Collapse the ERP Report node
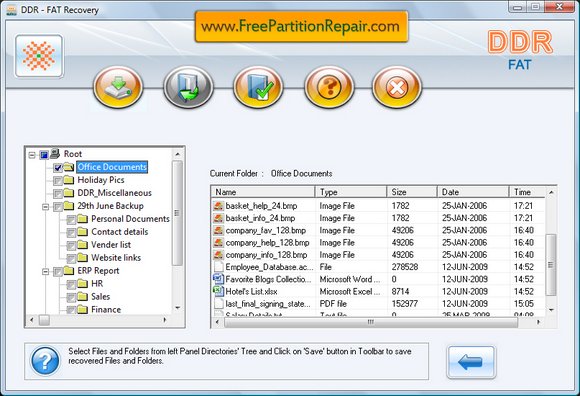The height and width of the screenshot is (396, 580). coord(45,272)
